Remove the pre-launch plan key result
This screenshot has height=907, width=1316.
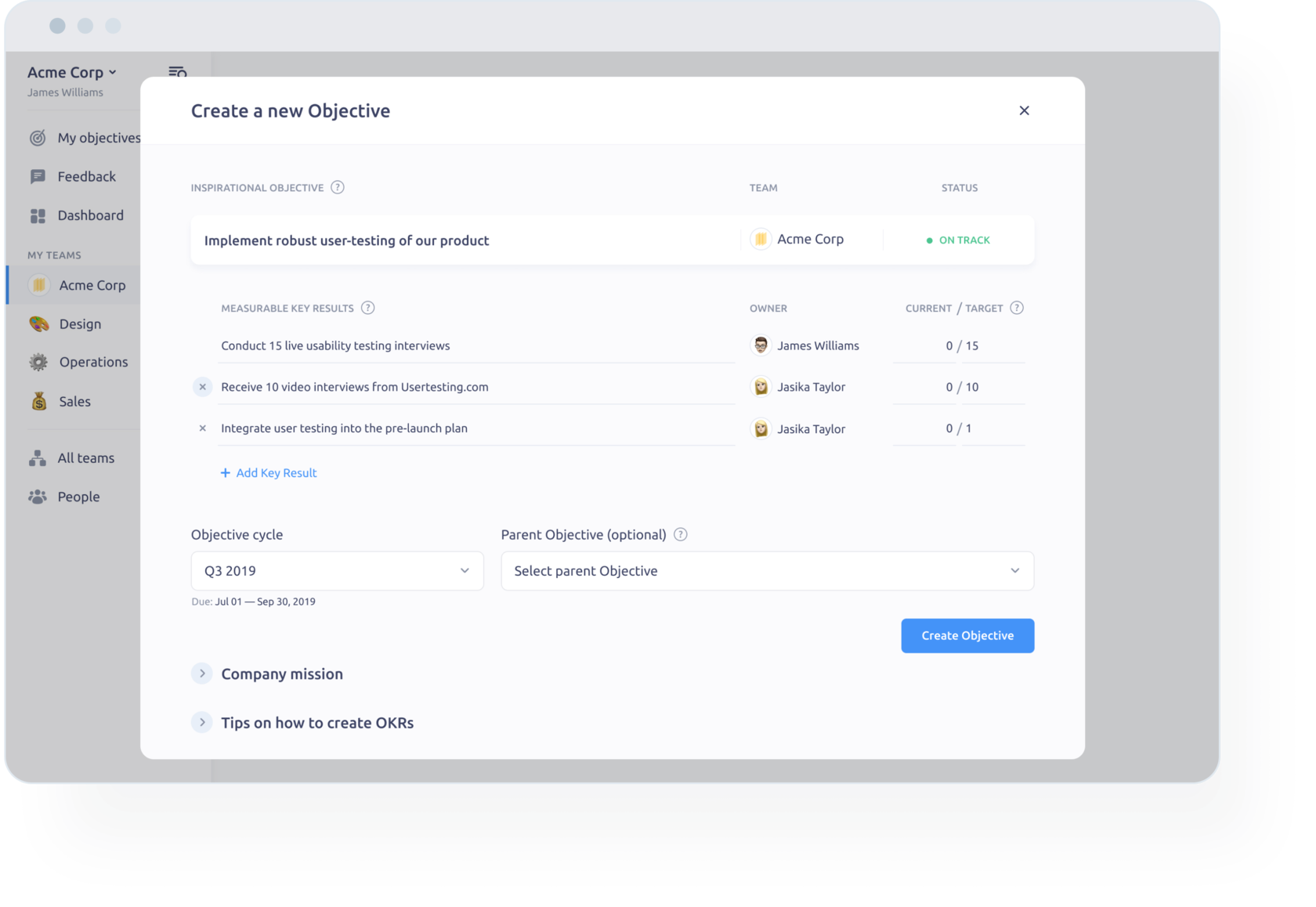click(x=202, y=428)
